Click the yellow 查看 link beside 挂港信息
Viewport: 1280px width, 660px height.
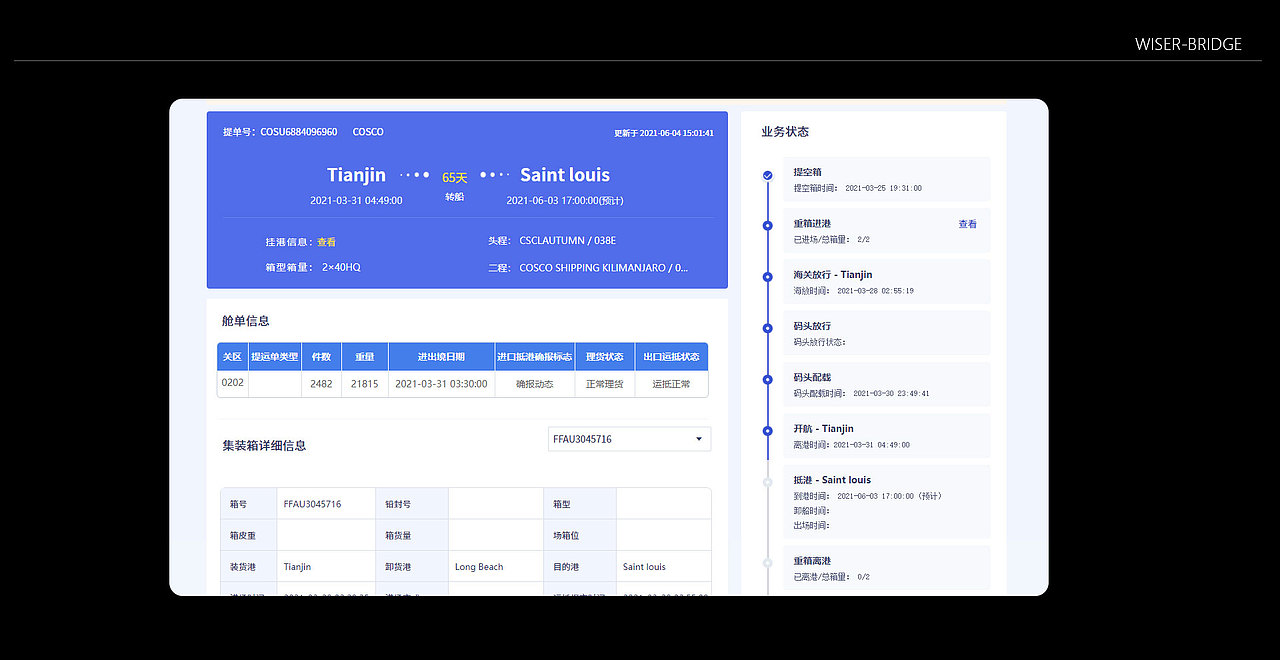(x=326, y=242)
